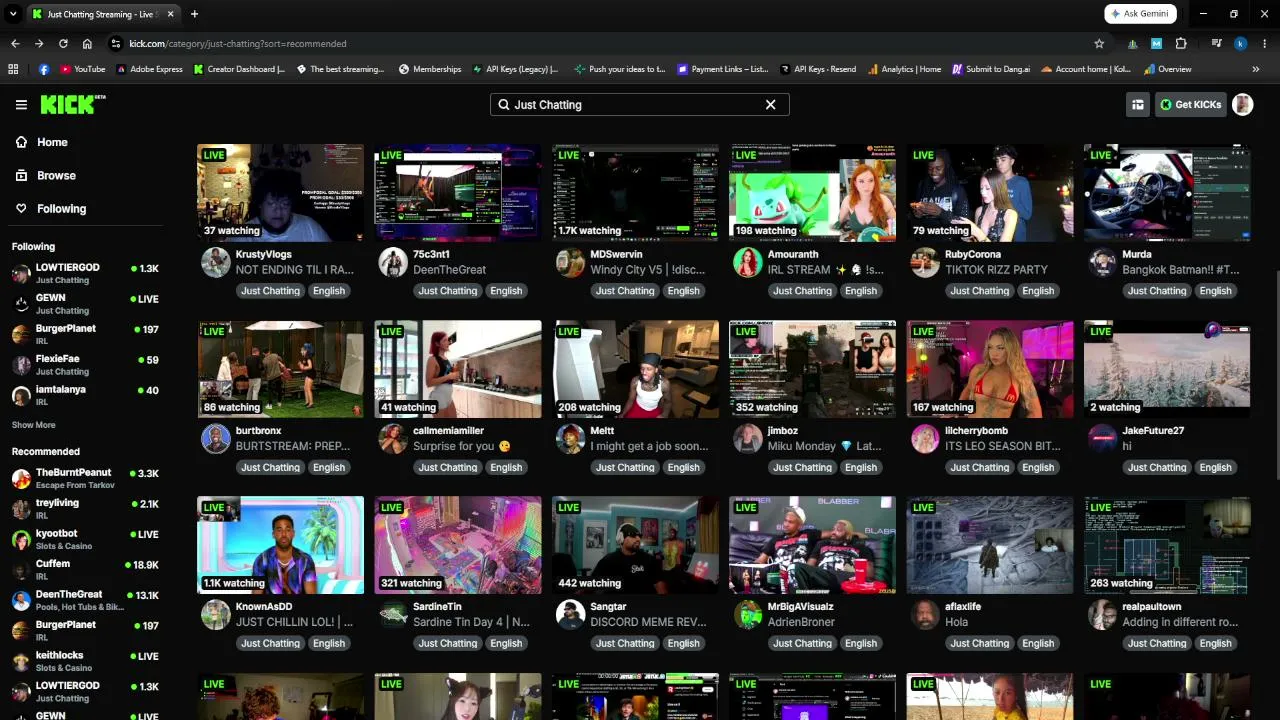
Task: Open FlexieFae channel in the Following list
Action: [x=85, y=365]
